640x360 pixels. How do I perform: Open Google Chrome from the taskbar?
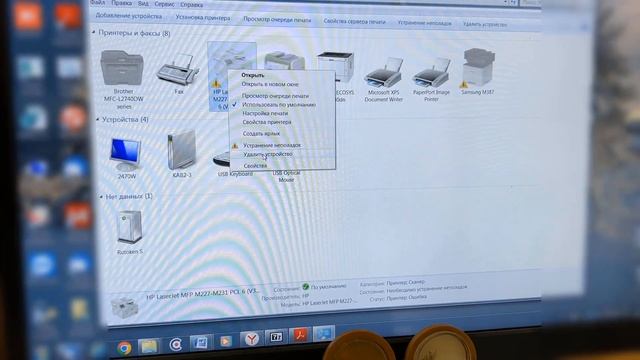pyautogui.click(x=124, y=348)
